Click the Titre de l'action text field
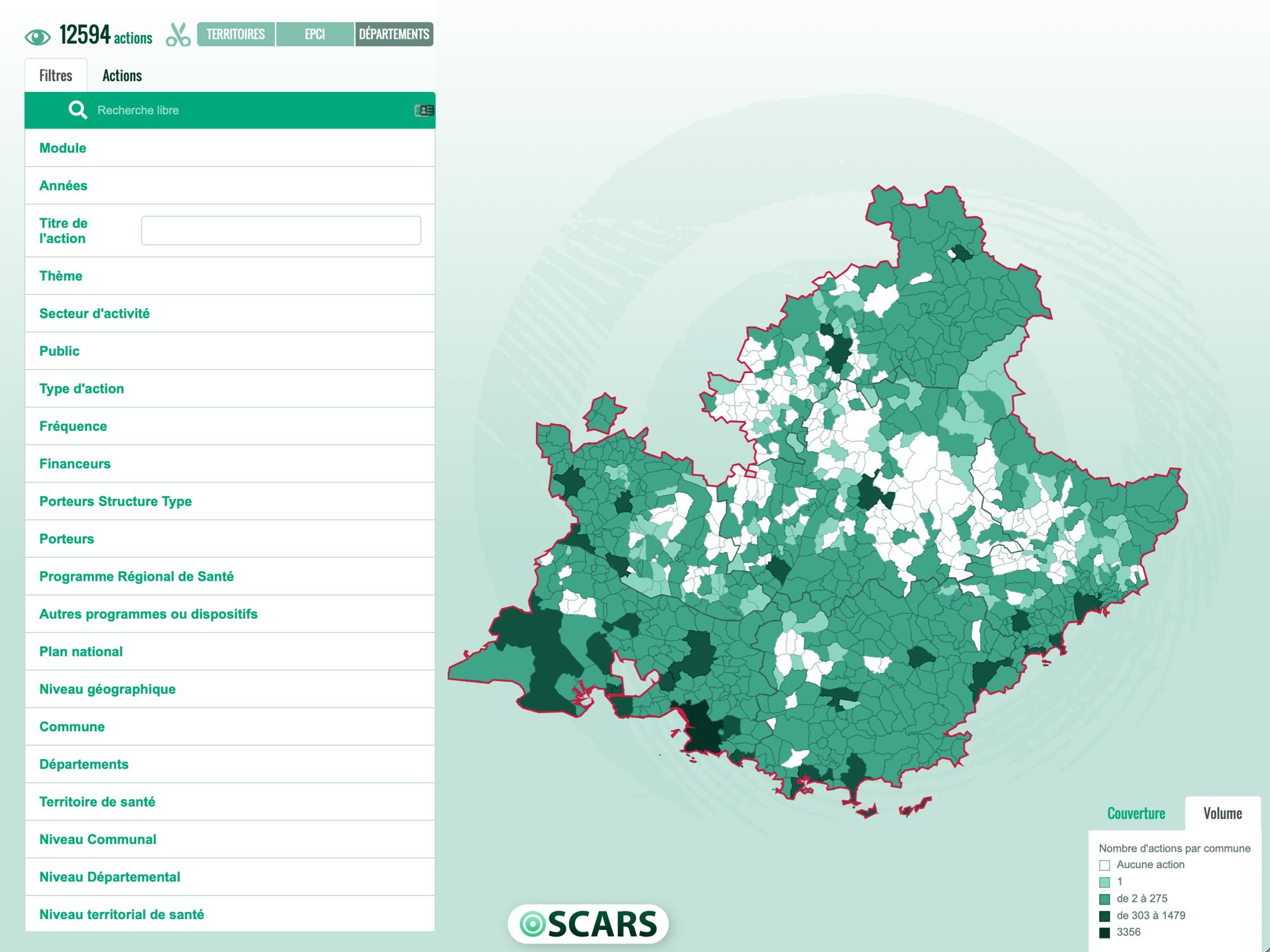Screen dimensions: 1270x952 (x=281, y=230)
